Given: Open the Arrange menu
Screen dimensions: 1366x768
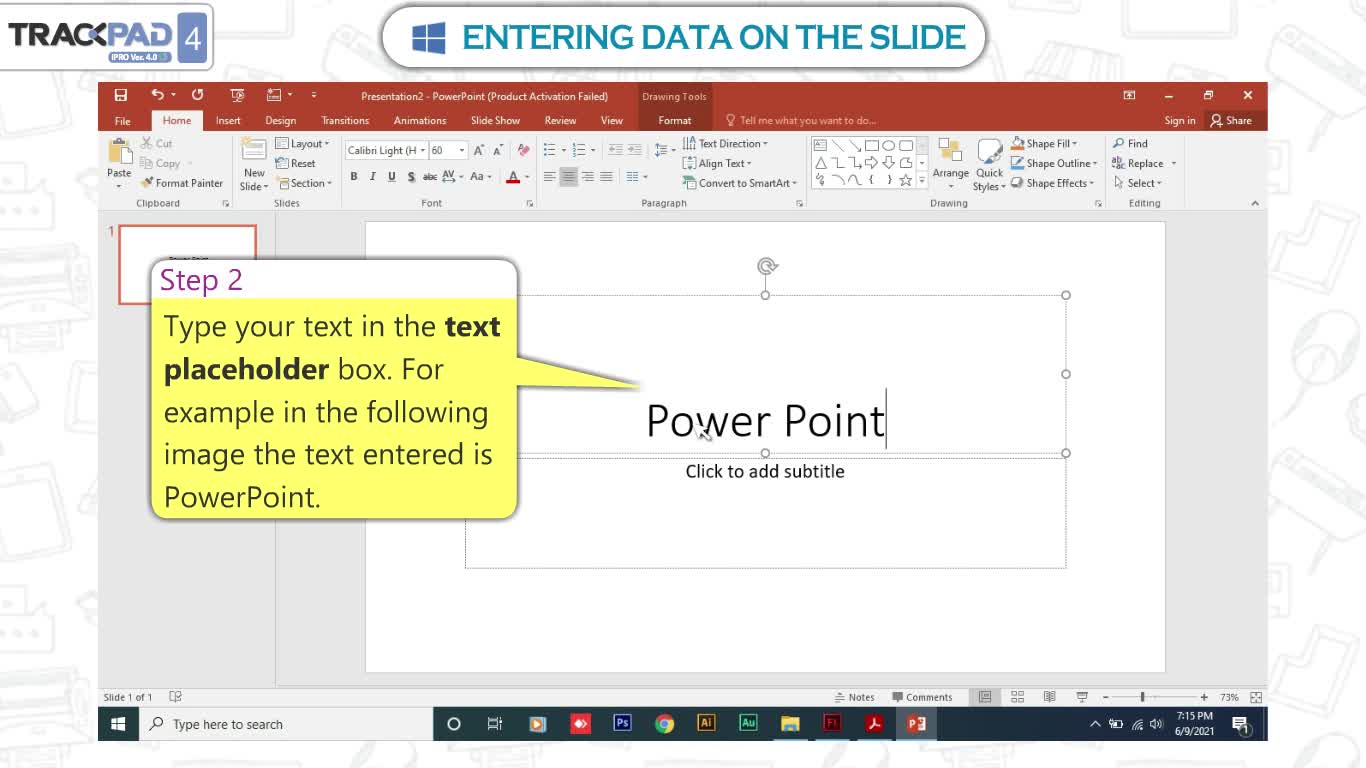Looking at the screenshot, I should pyautogui.click(x=950, y=164).
